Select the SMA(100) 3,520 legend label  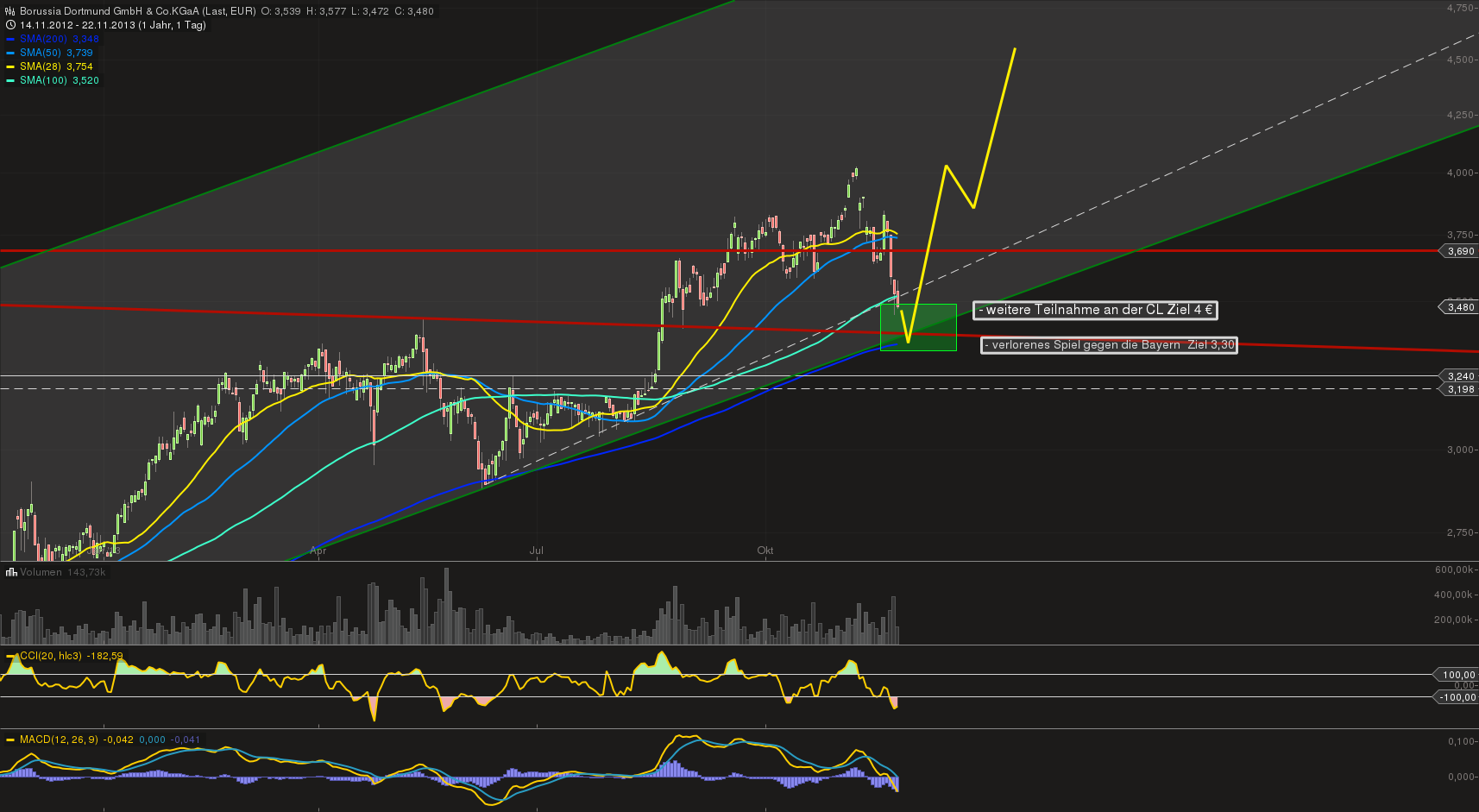pyautogui.click(x=60, y=80)
